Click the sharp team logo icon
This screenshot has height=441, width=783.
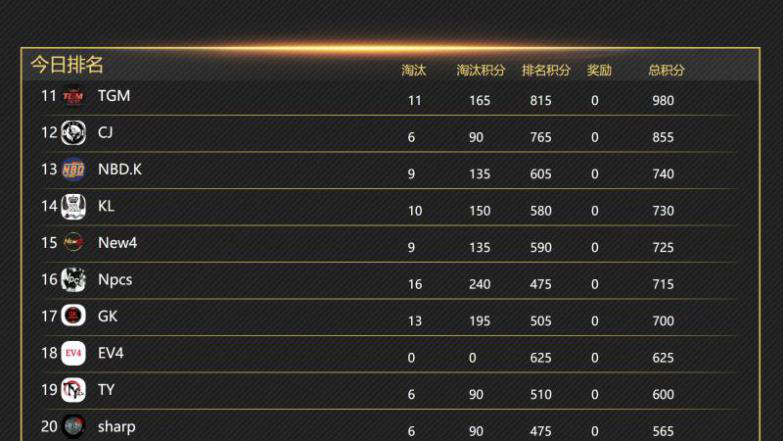73,426
